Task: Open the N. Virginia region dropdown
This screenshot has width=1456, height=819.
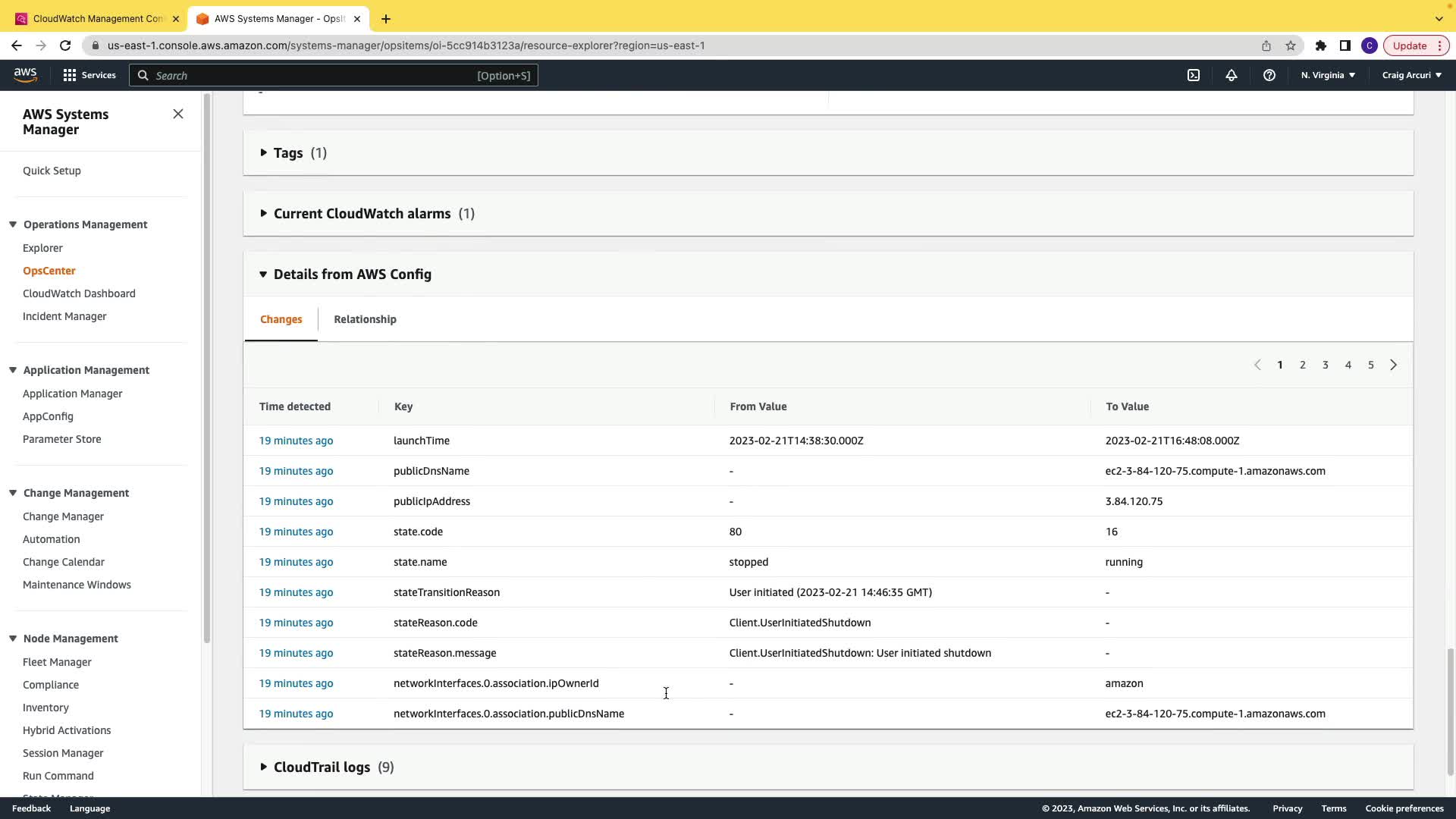Action: pos(1328,75)
